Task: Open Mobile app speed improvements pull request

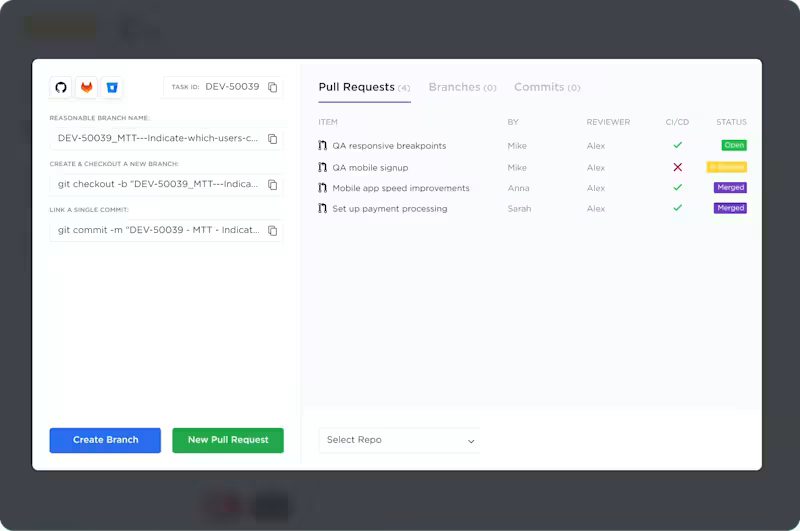Action: pos(400,188)
